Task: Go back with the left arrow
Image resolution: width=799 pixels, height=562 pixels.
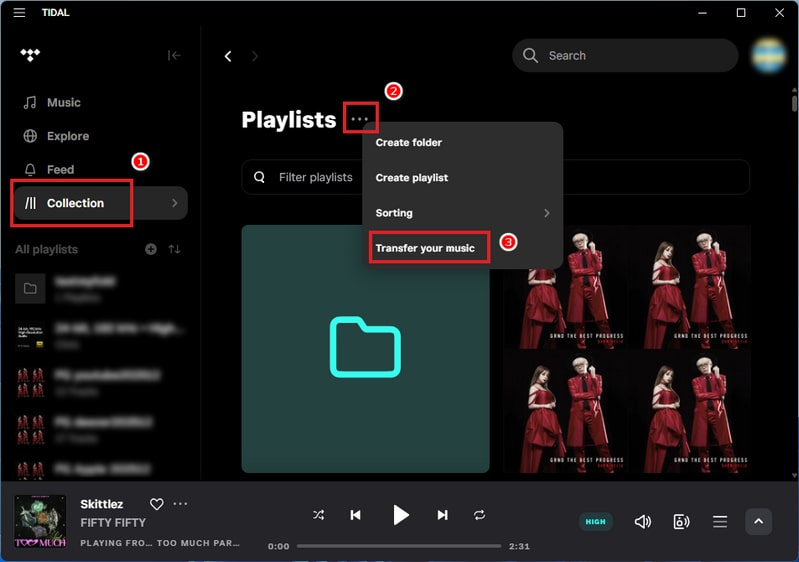Action: [x=228, y=56]
